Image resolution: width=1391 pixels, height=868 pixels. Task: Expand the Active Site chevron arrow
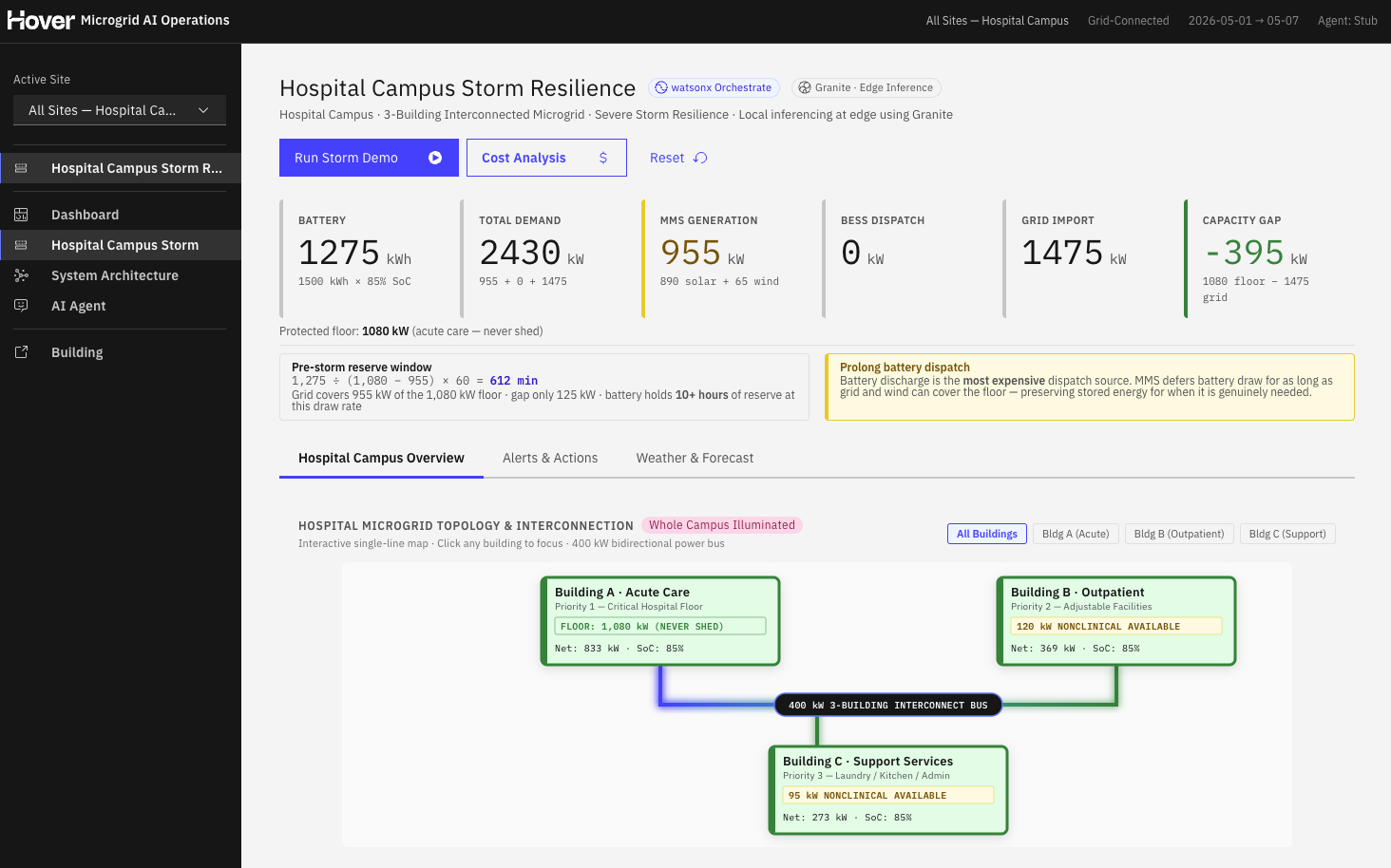(203, 110)
